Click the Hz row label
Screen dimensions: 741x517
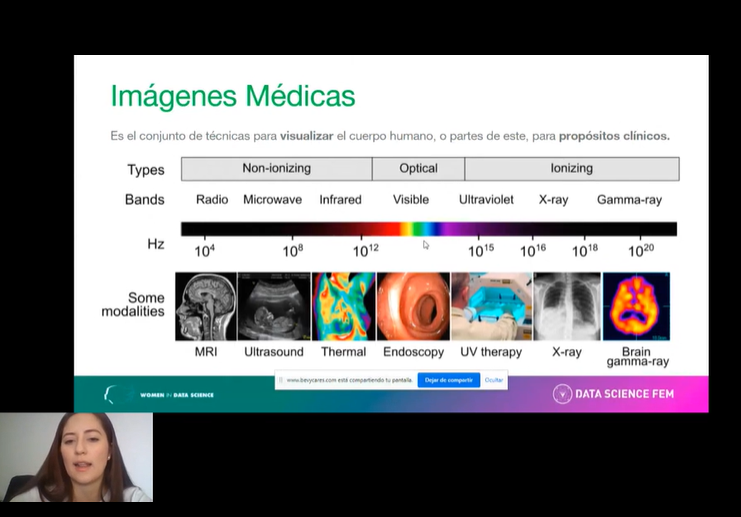coord(155,244)
